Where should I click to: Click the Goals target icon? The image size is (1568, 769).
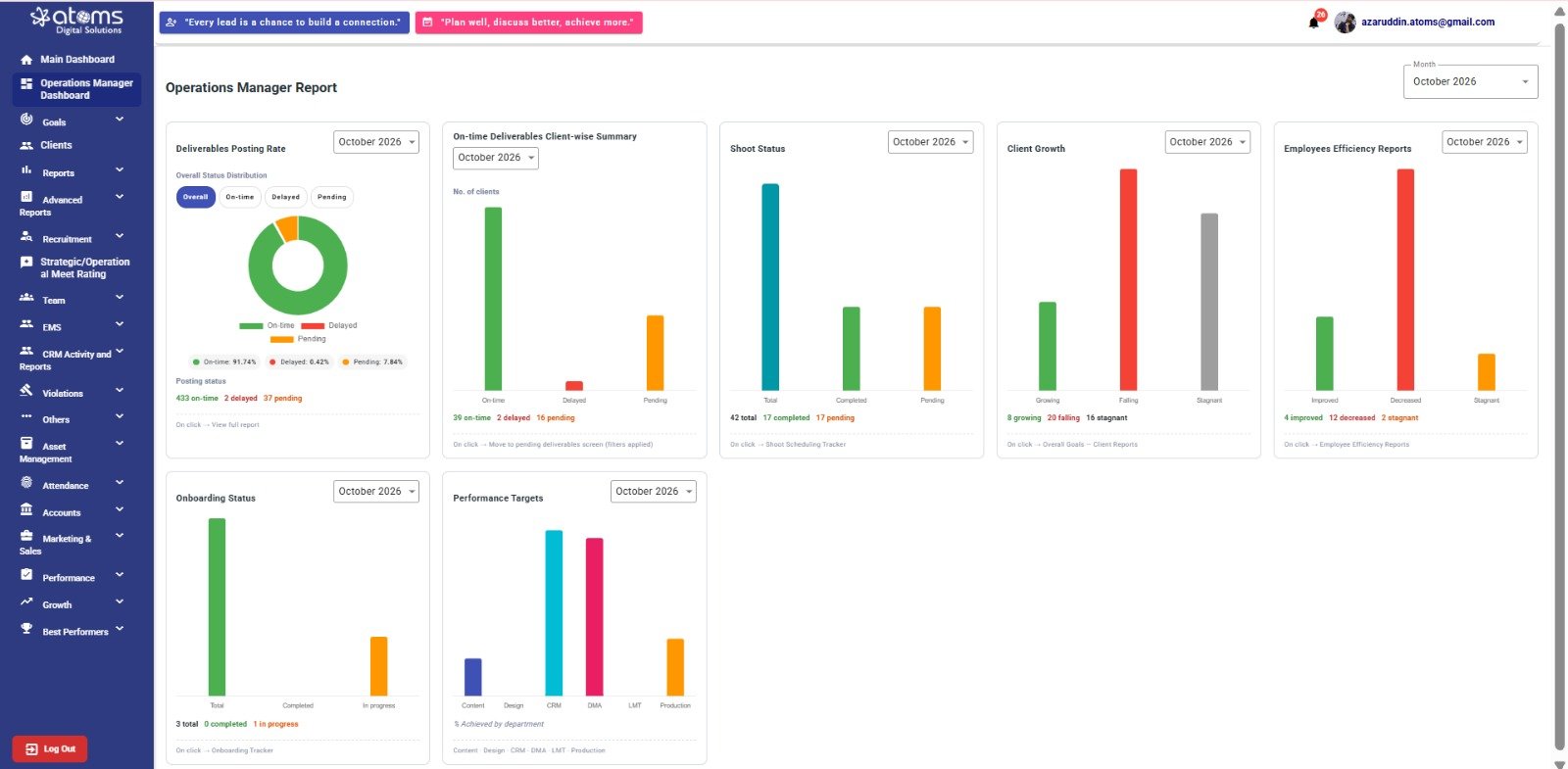pos(26,120)
